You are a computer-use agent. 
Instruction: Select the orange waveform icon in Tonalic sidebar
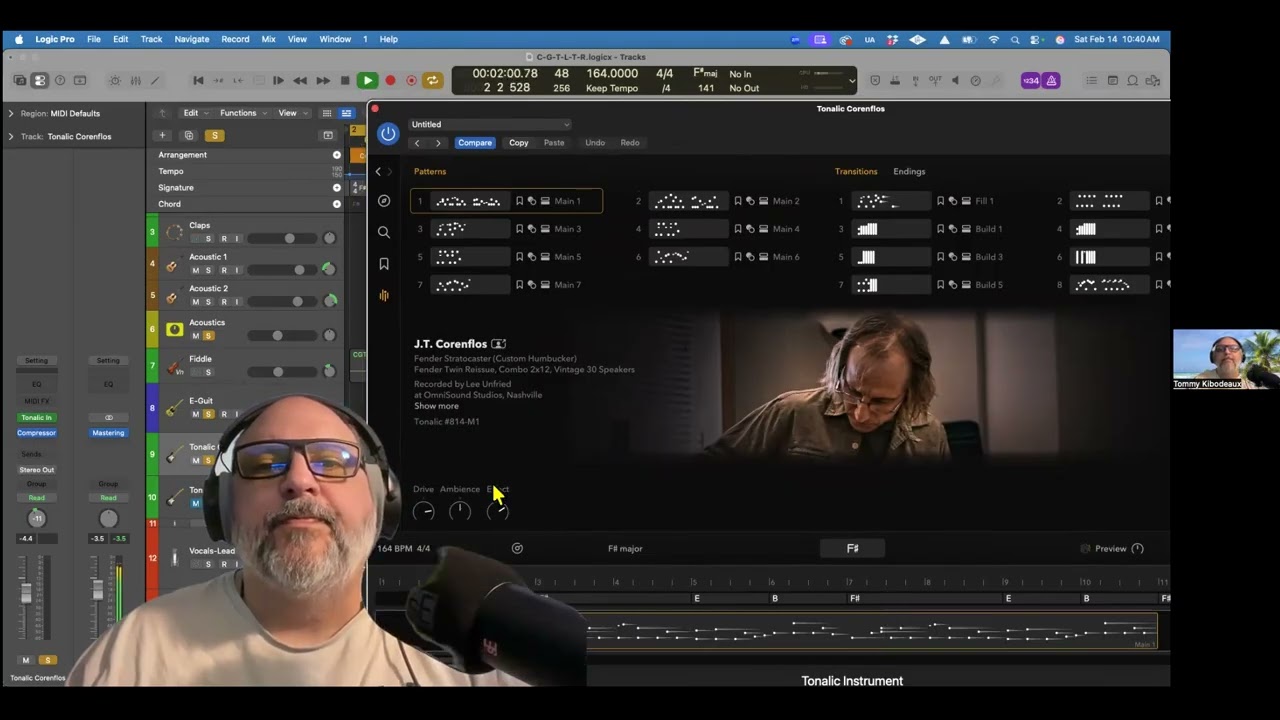point(384,296)
